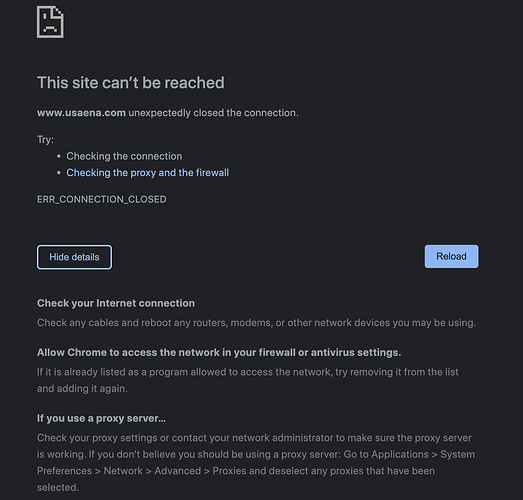523x500 pixels.
Task: Click the "Check your Internet connection" heading
Action: tap(116, 303)
